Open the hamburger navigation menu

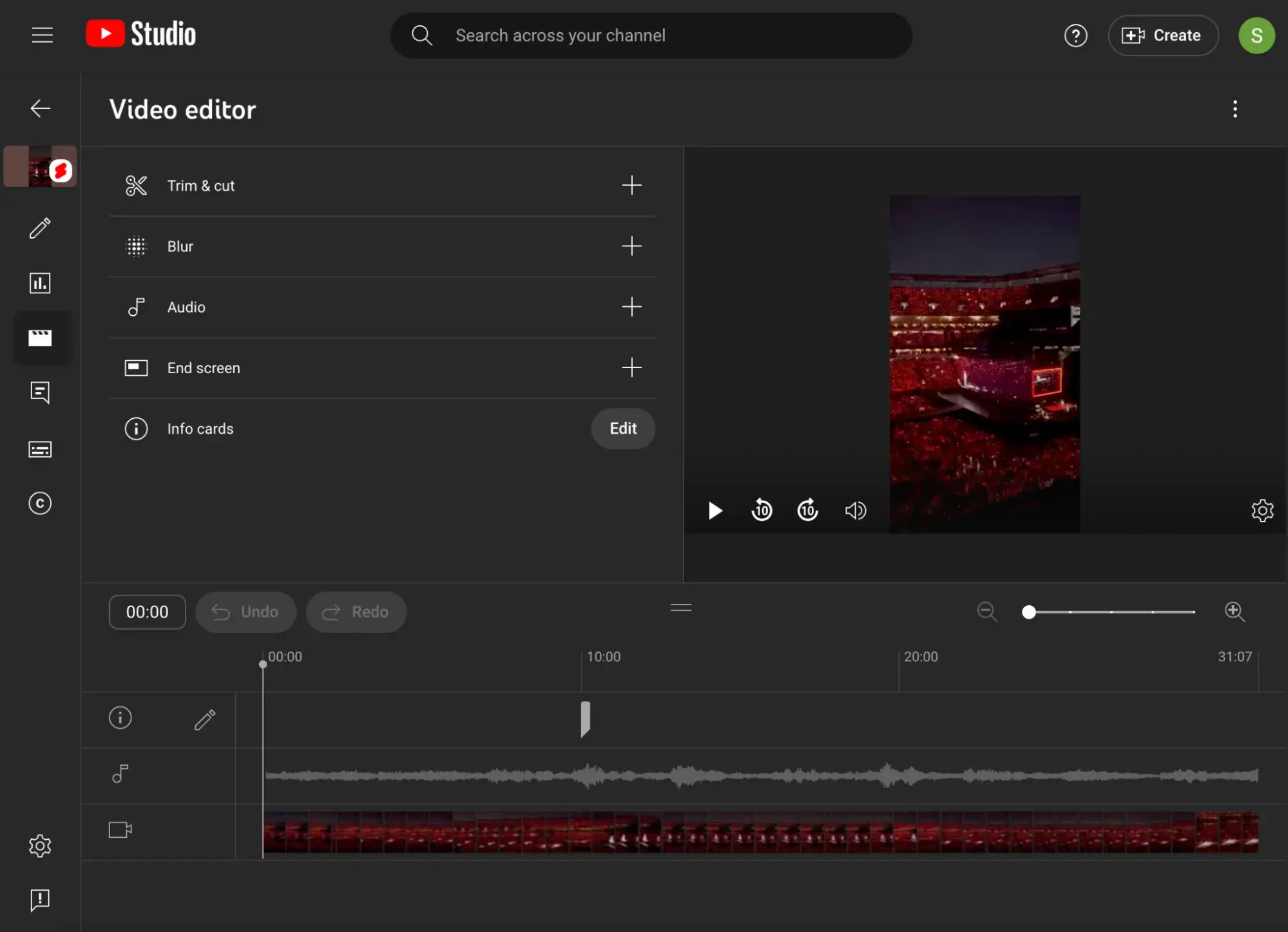42,35
